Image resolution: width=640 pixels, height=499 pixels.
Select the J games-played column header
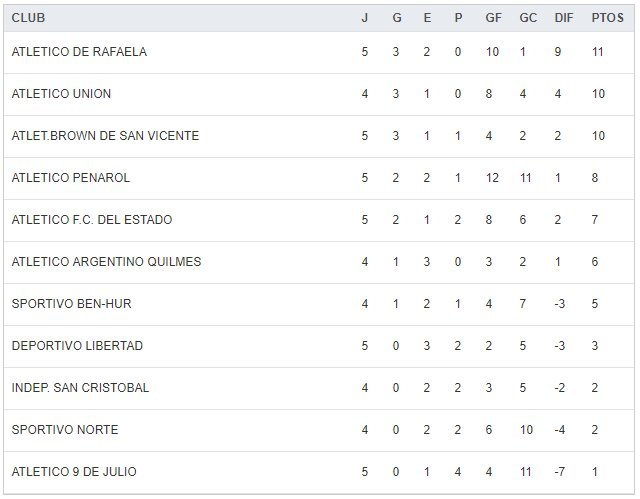pos(365,18)
